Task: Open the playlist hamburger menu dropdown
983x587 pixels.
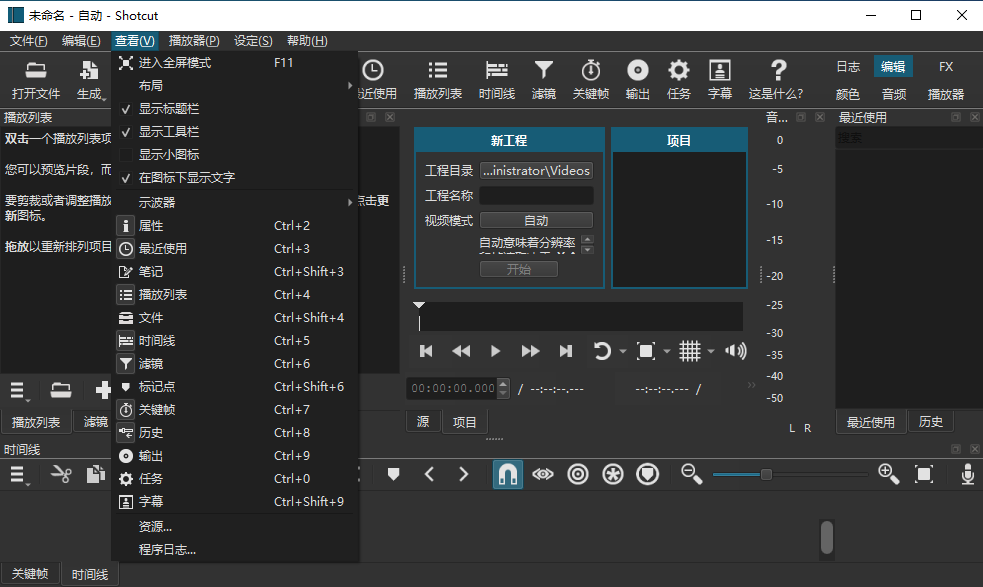Action: pyautogui.click(x=19, y=390)
